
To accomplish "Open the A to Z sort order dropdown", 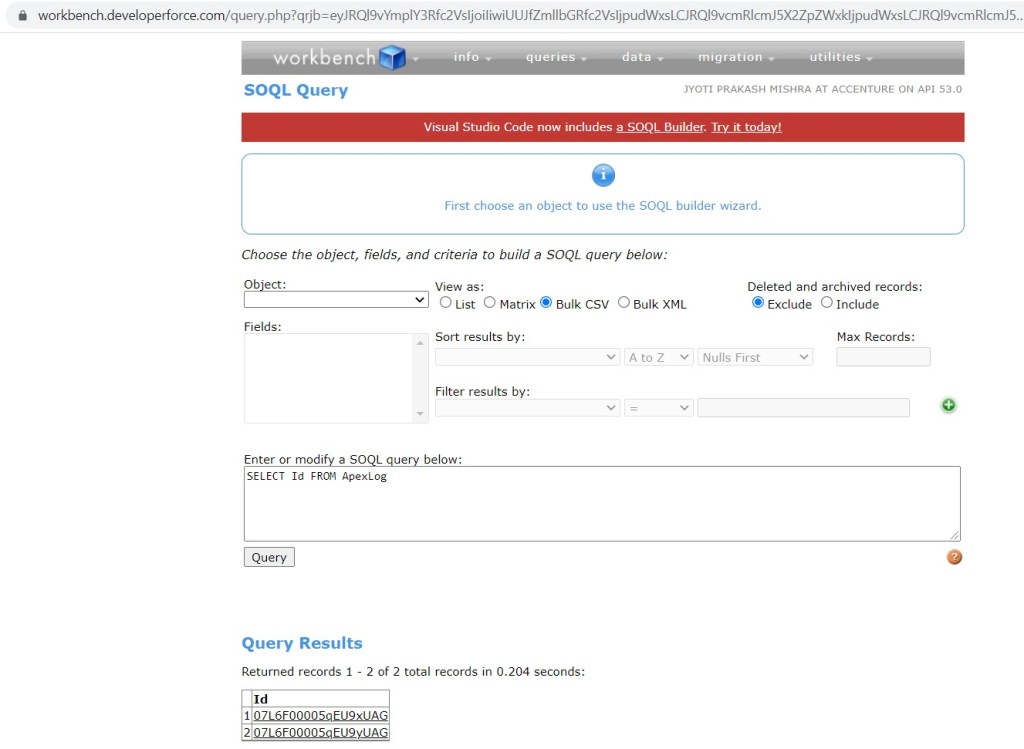I will tap(658, 357).
